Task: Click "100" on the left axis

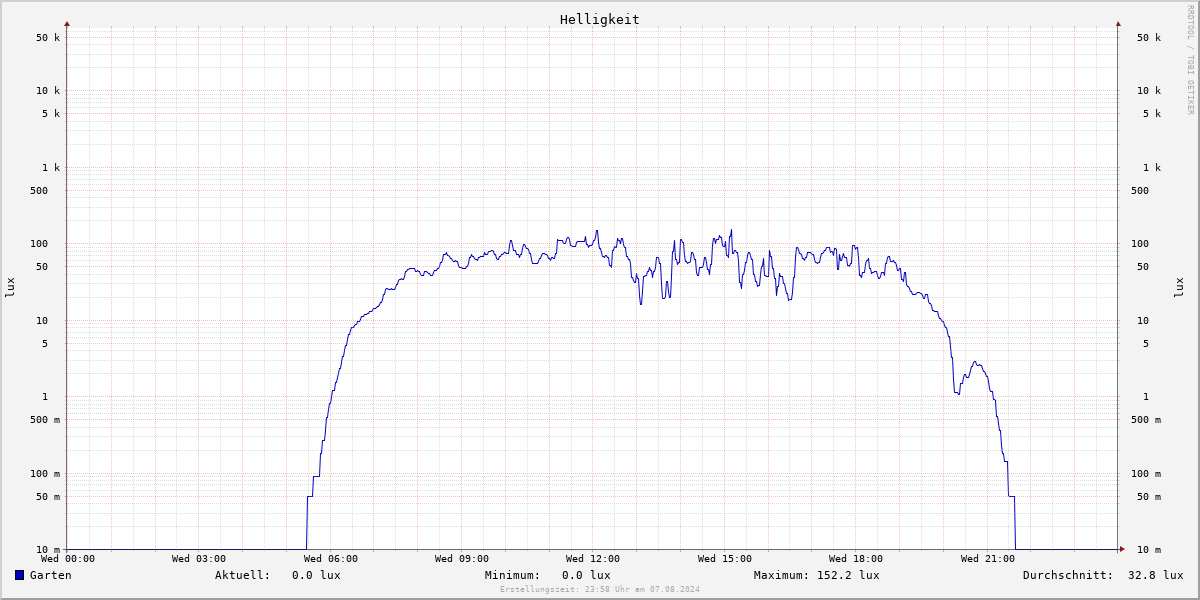Action: point(39,244)
